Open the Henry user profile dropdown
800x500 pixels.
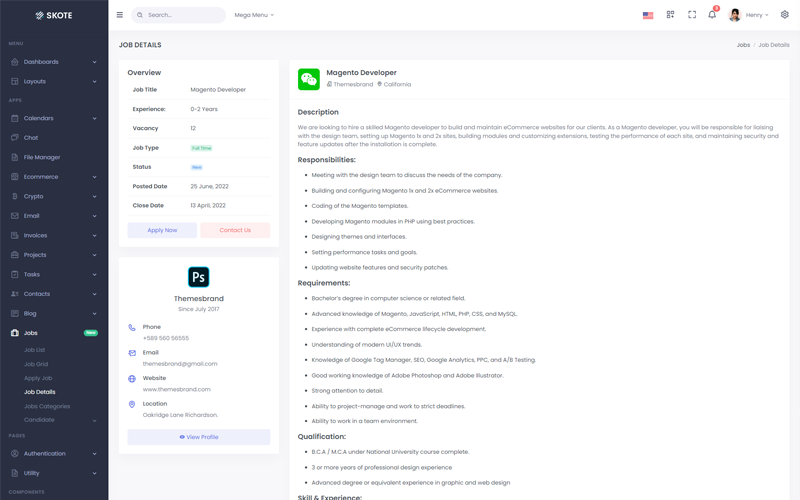click(748, 15)
